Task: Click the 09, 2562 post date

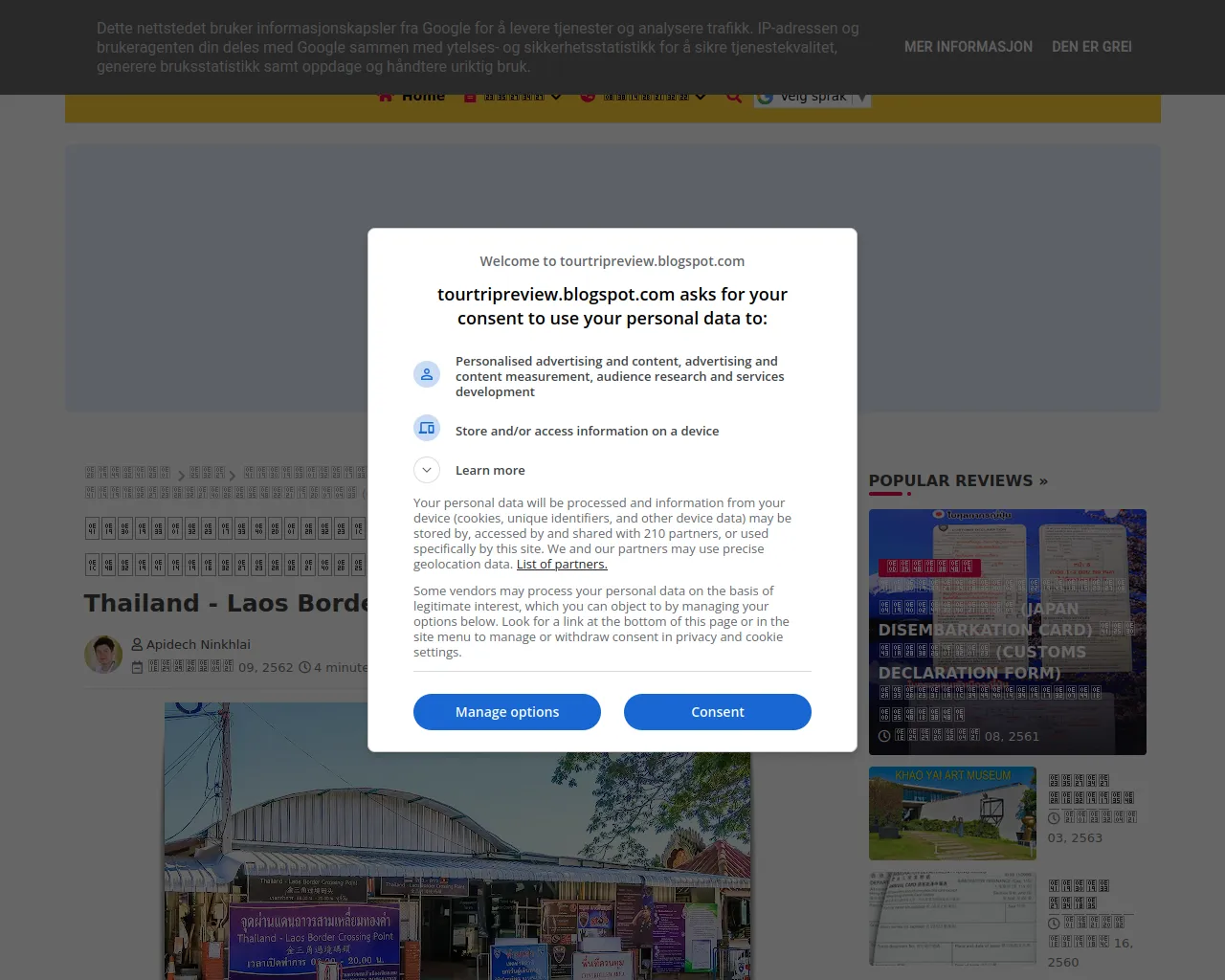Action: tap(220, 667)
